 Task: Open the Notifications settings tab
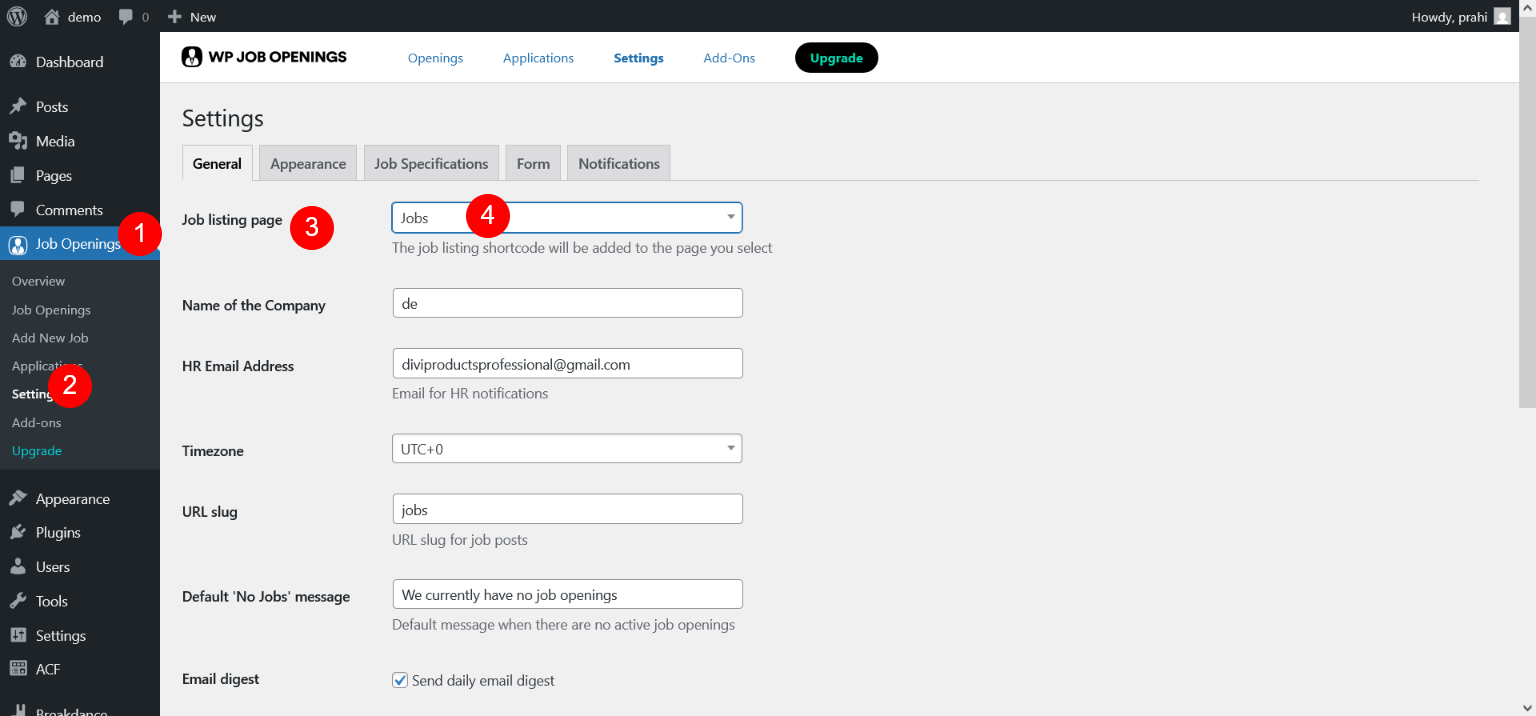click(x=619, y=163)
